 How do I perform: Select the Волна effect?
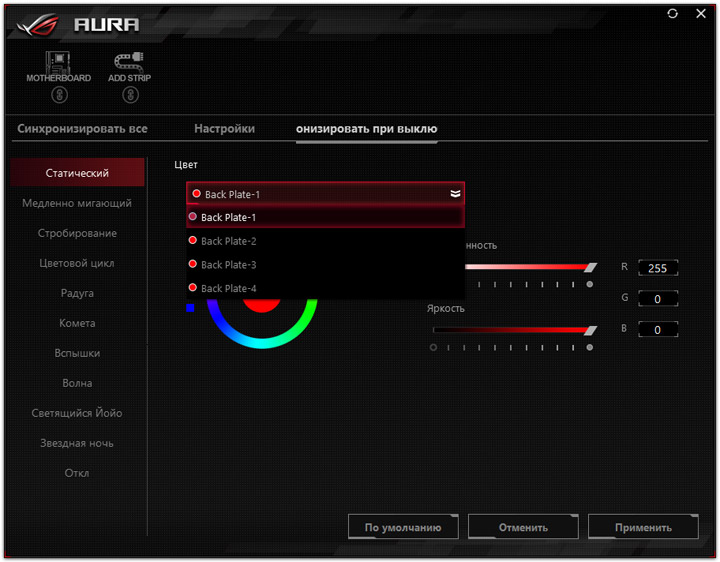coord(77,383)
